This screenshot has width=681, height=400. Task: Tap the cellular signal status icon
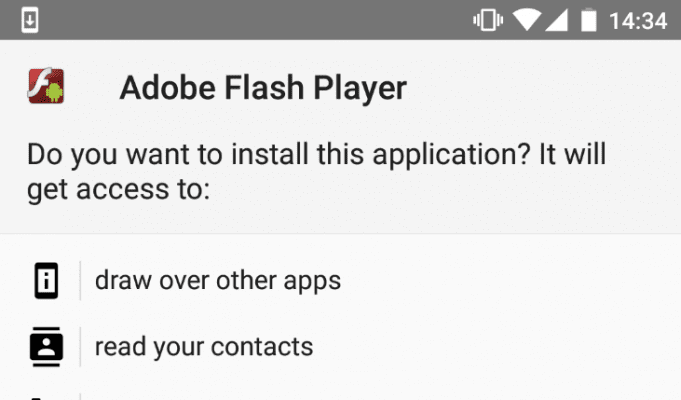pyautogui.click(x=556, y=20)
